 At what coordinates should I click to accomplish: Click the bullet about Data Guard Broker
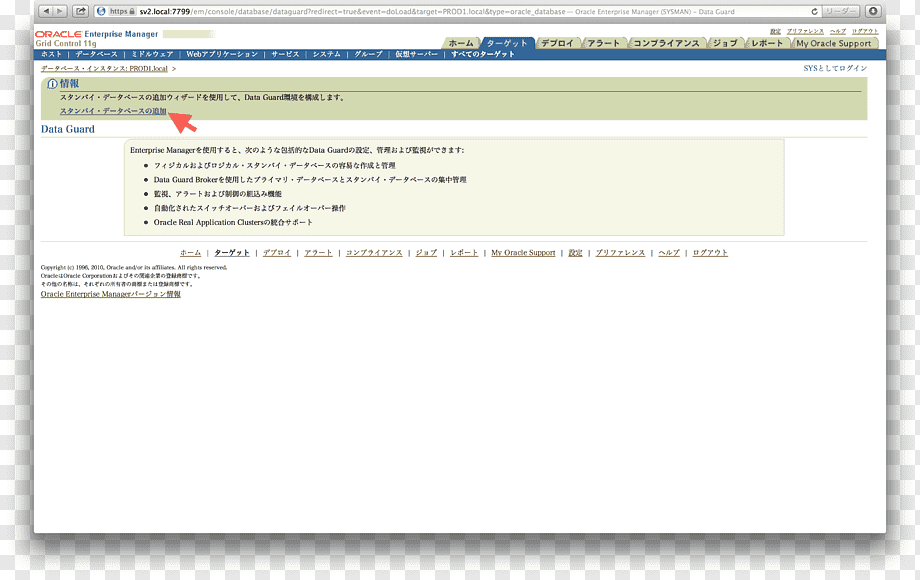tap(310, 179)
